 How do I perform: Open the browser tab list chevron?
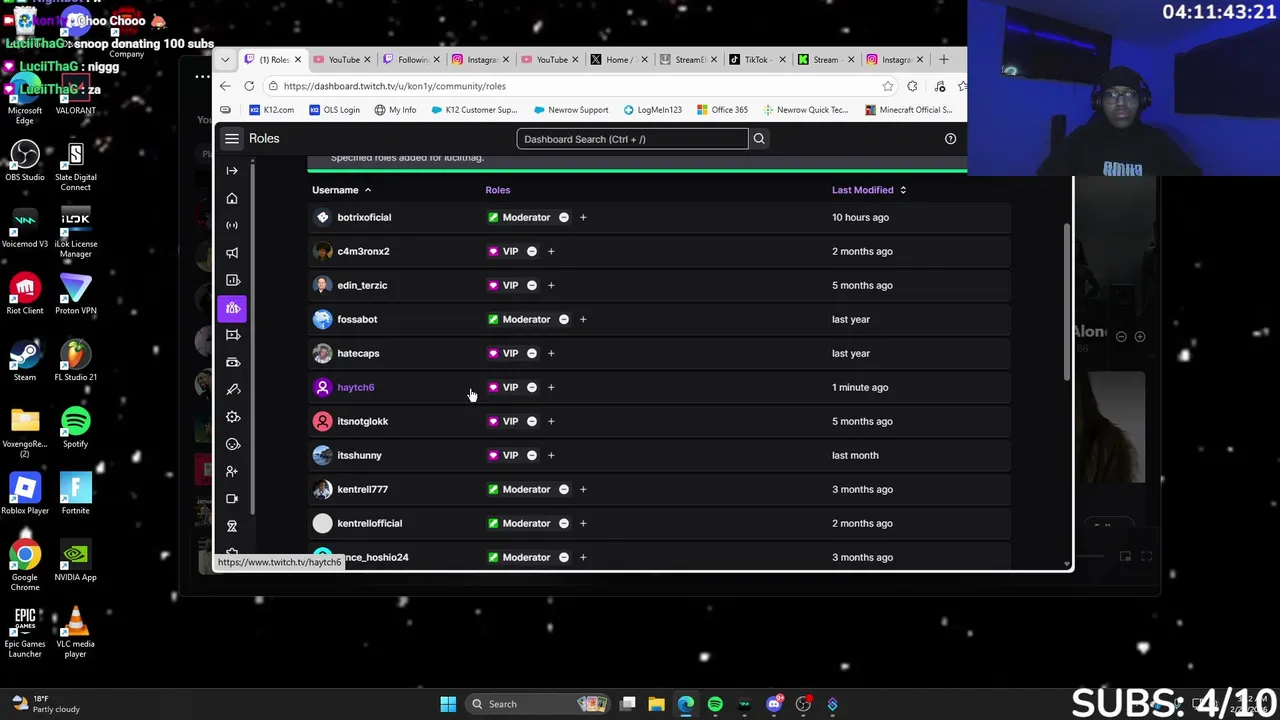(225, 59)
